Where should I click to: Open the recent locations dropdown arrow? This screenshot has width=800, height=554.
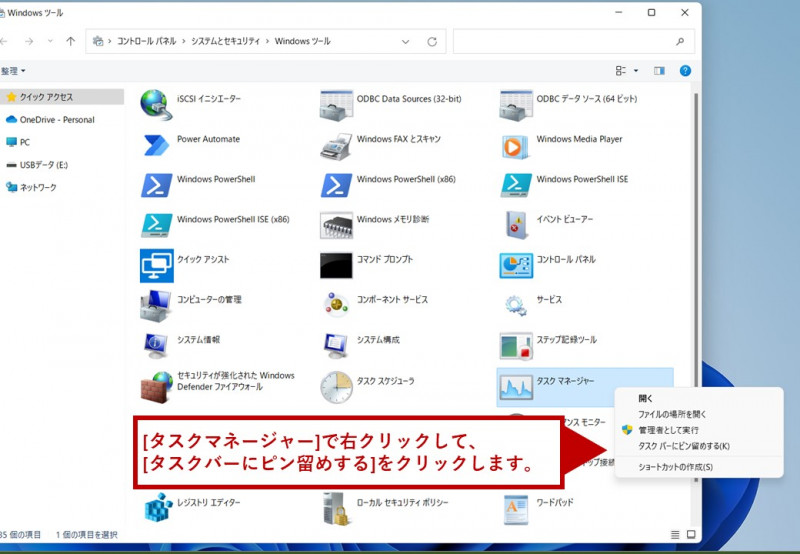pyautogui.click(x=50, y=41)
